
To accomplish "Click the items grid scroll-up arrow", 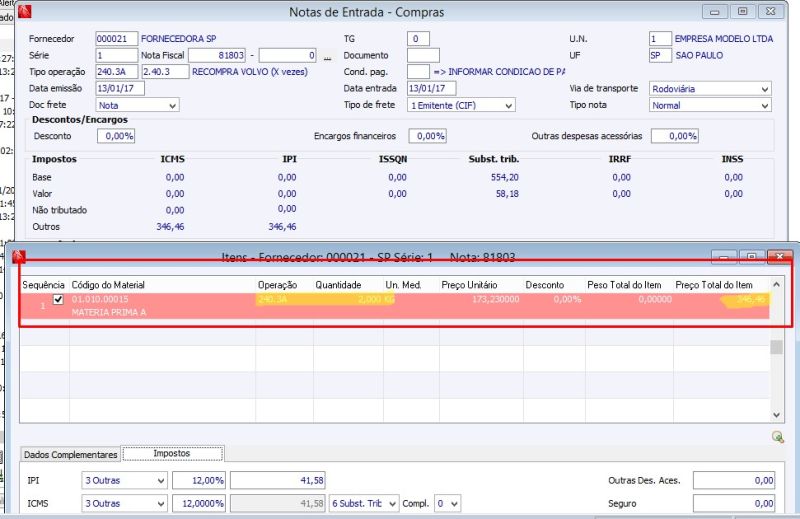I will 776,286.
